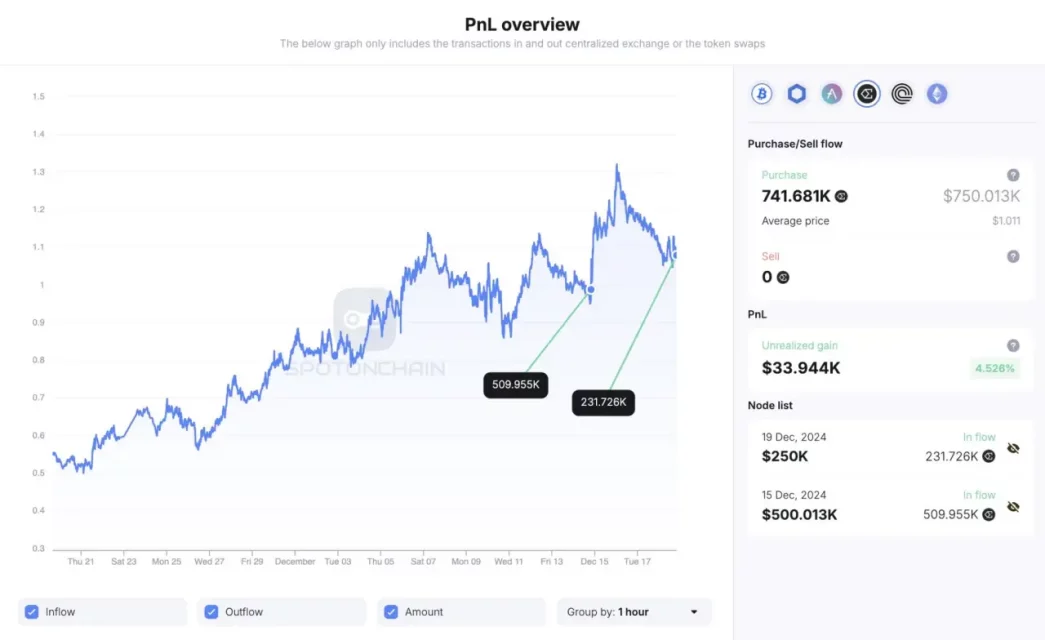Click the Purchase help question-mark icon
Image resolution: width=1045 pixels, height=640 pixels.
point(1013,175)
